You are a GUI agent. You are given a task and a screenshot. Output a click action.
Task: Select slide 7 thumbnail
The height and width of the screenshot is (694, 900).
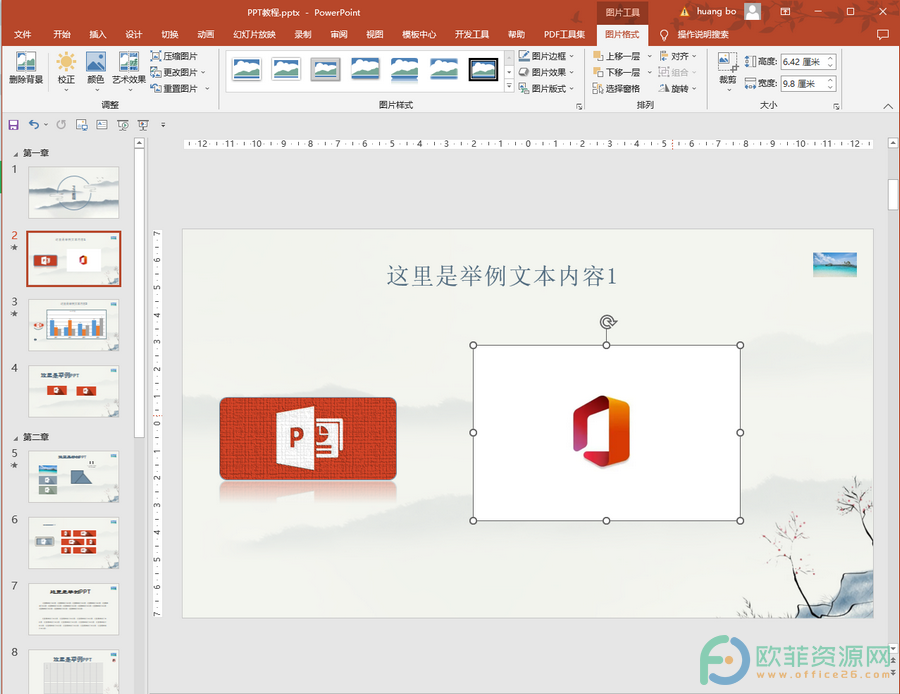(x=74, y=609)
